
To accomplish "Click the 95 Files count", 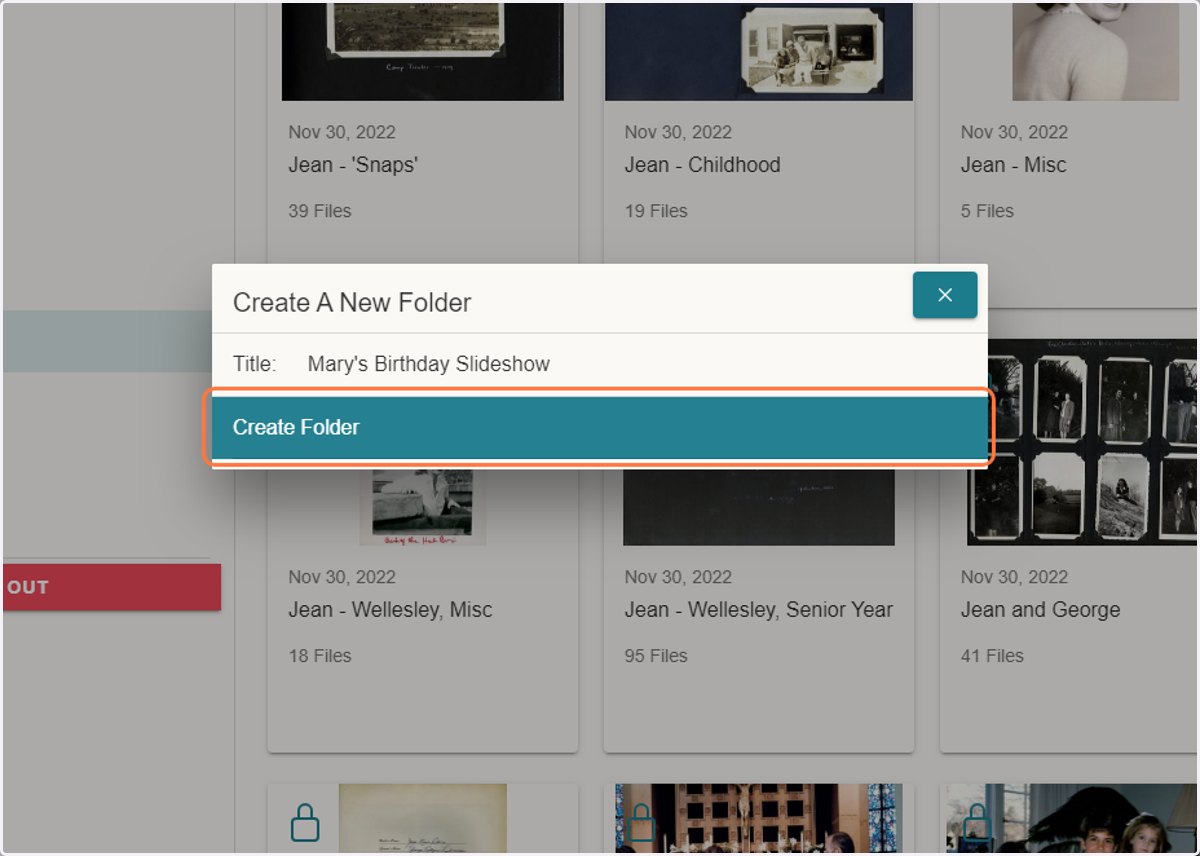I will pos(656,656).
